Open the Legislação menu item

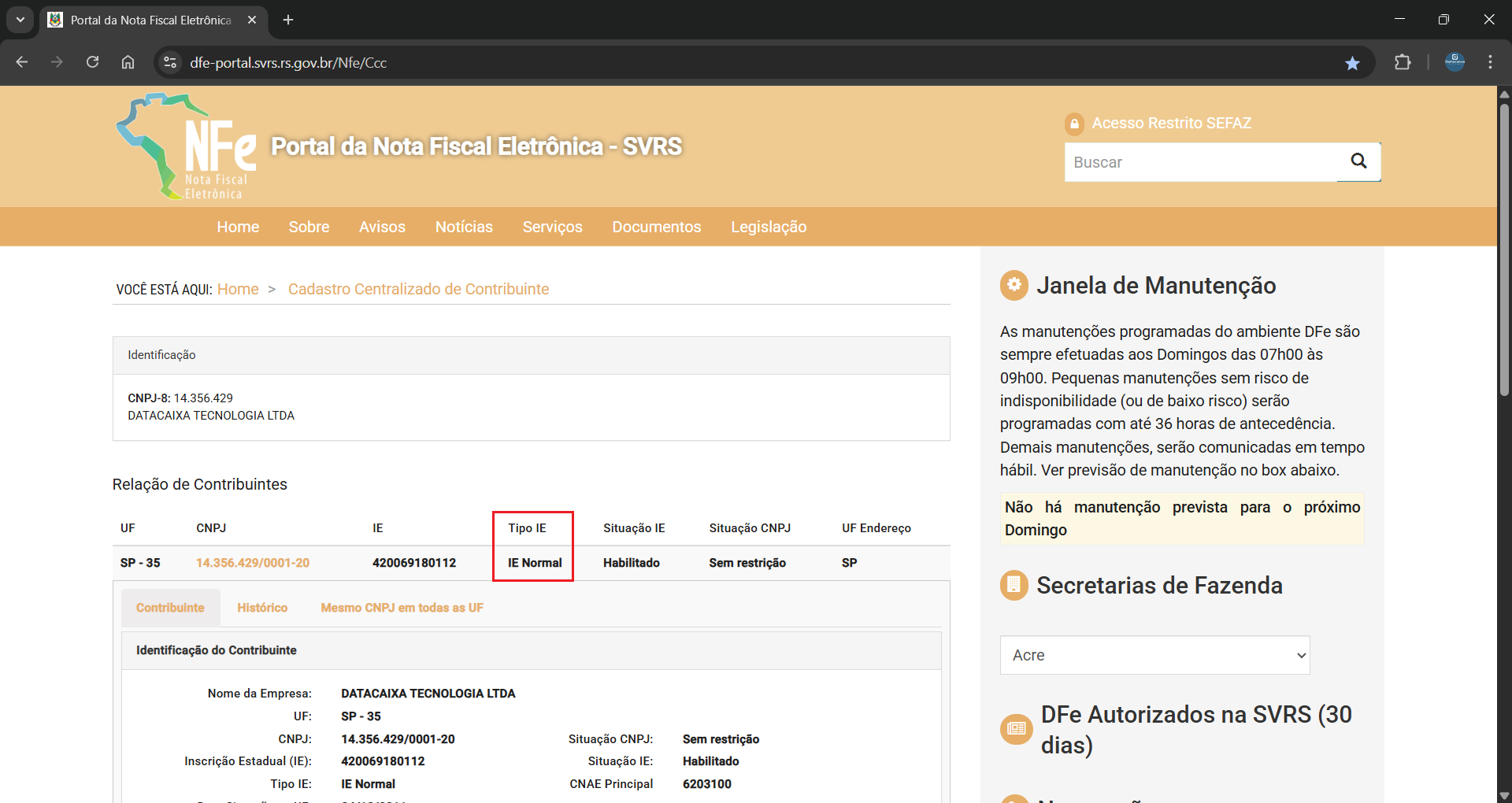pos(768,227)
